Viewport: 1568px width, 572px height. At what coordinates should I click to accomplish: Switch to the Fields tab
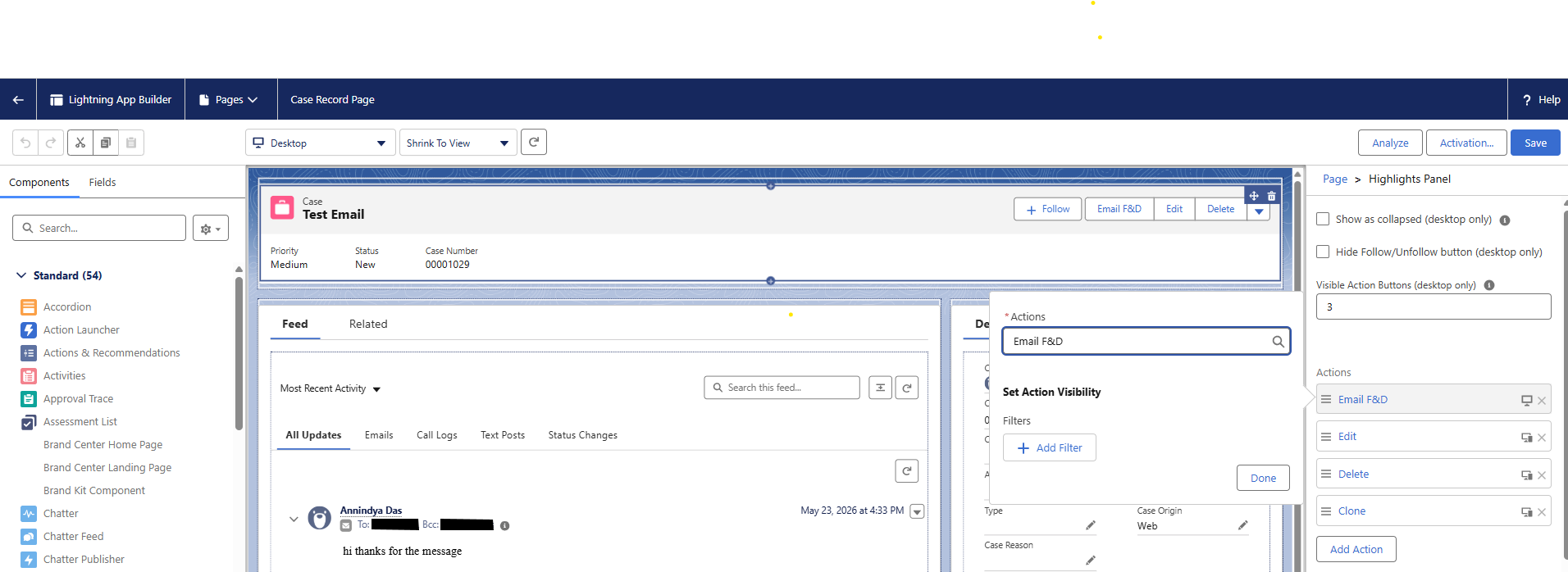103,182
